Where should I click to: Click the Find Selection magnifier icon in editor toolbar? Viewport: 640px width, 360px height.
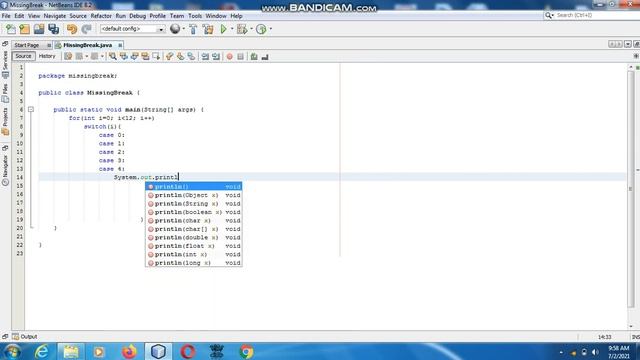(x=113, y=56)
